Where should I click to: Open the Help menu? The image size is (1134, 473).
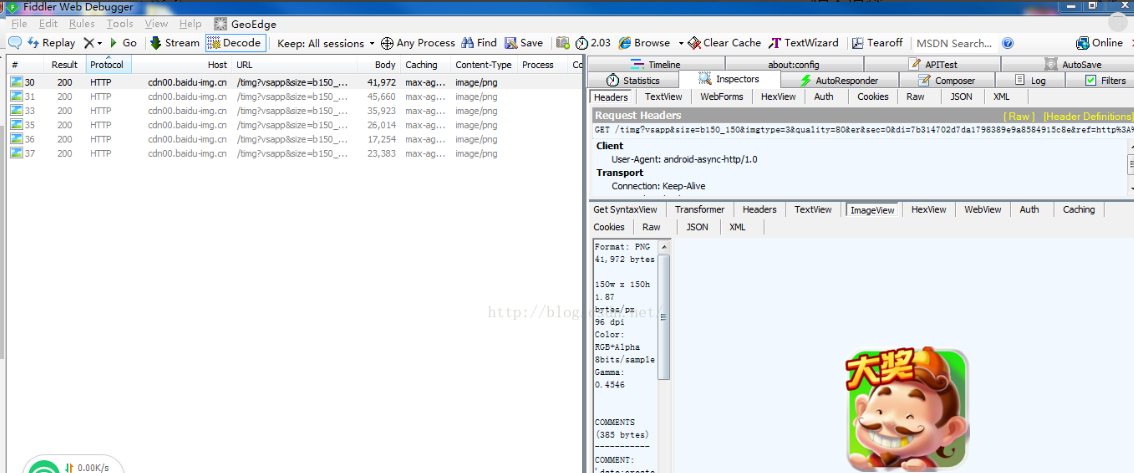coord(190,24)
